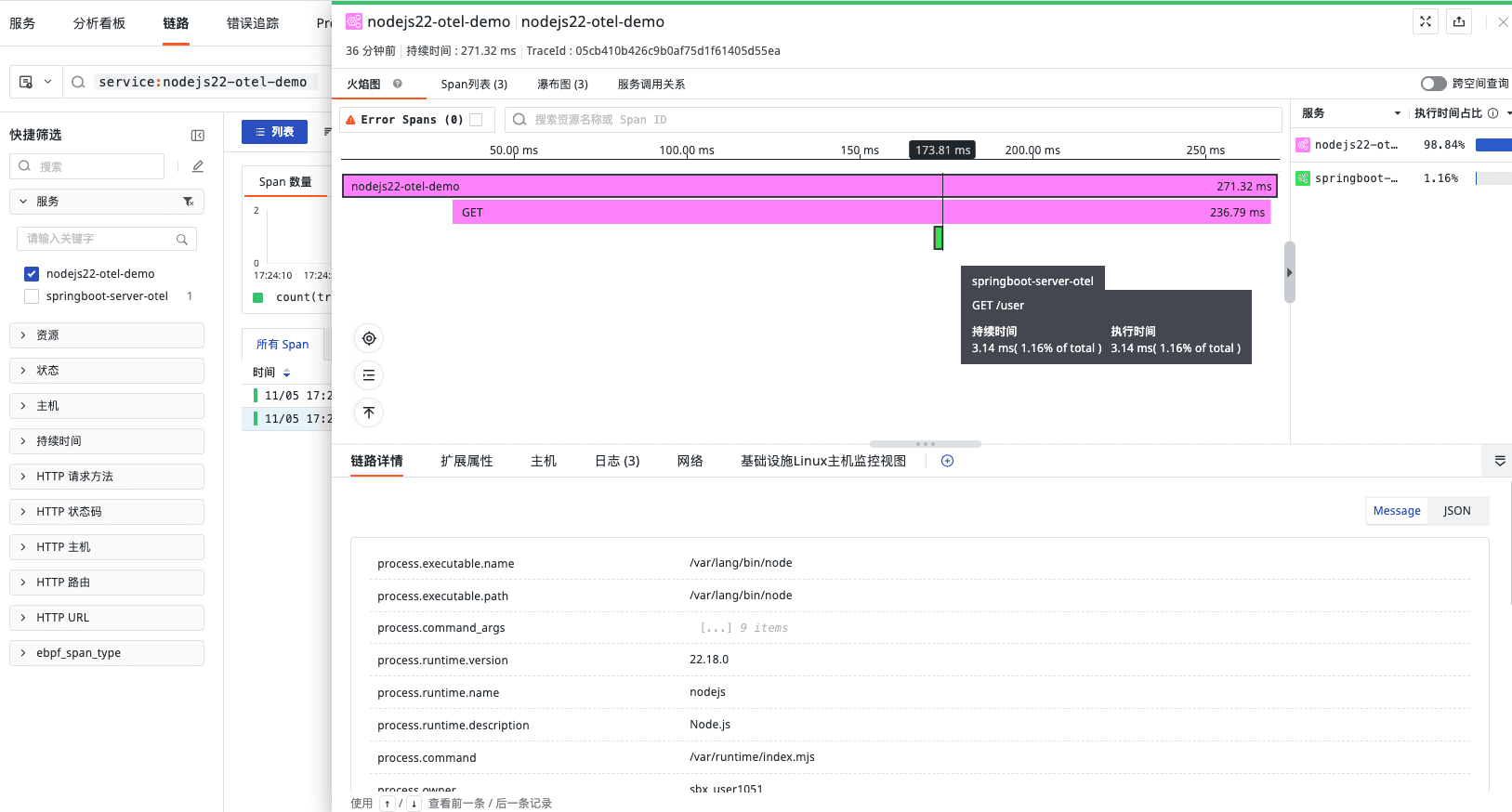Toggle cross-space query switch
Image resolution: width=1512 pixels, height=812 pixels.
1434,84
